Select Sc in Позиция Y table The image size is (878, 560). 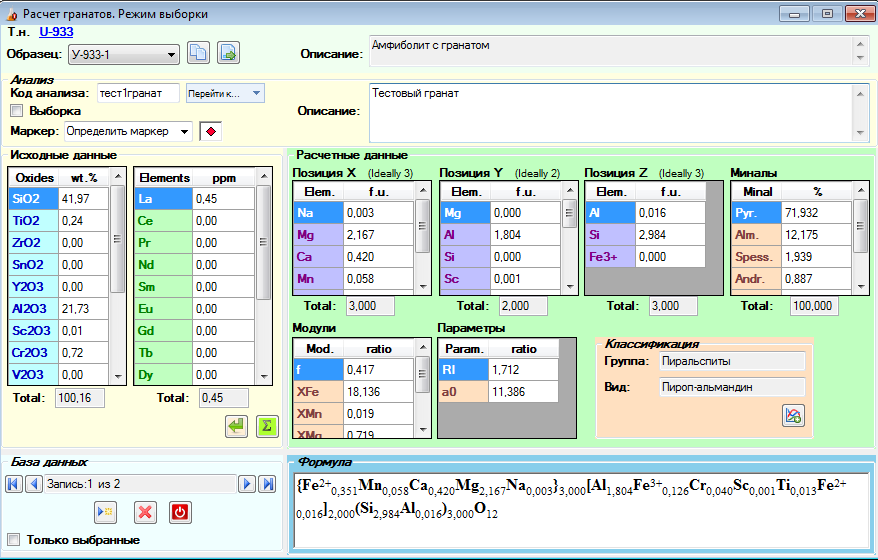click(500, 279)
